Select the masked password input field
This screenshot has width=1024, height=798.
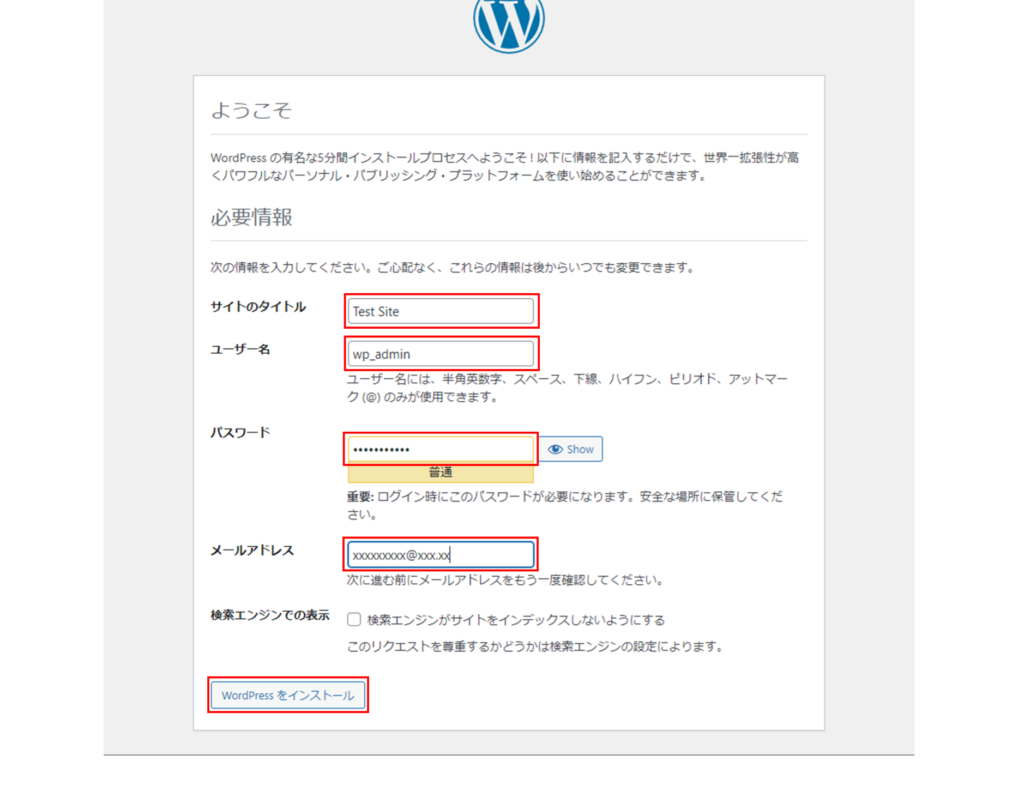[x=440, y=449]
